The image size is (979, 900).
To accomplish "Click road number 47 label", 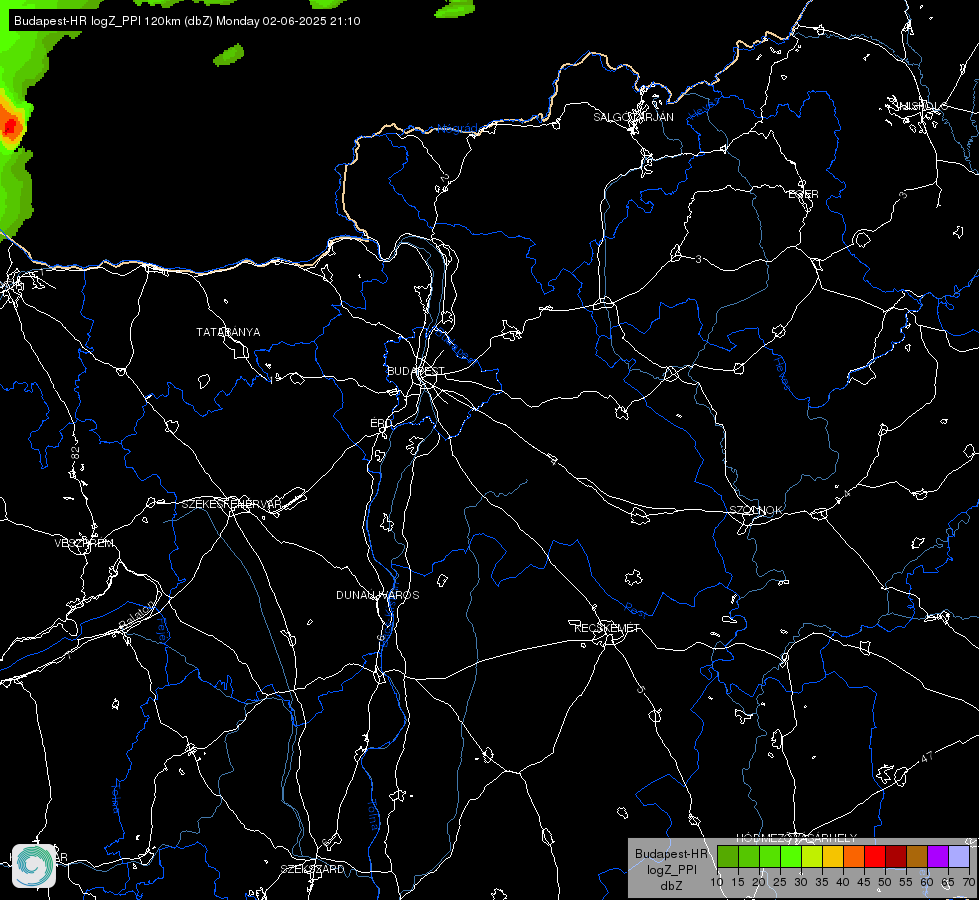I will click(x=927, y=758).
